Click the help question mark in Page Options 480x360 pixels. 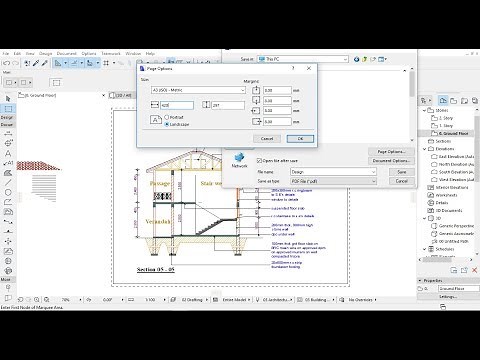coord(293,68)
